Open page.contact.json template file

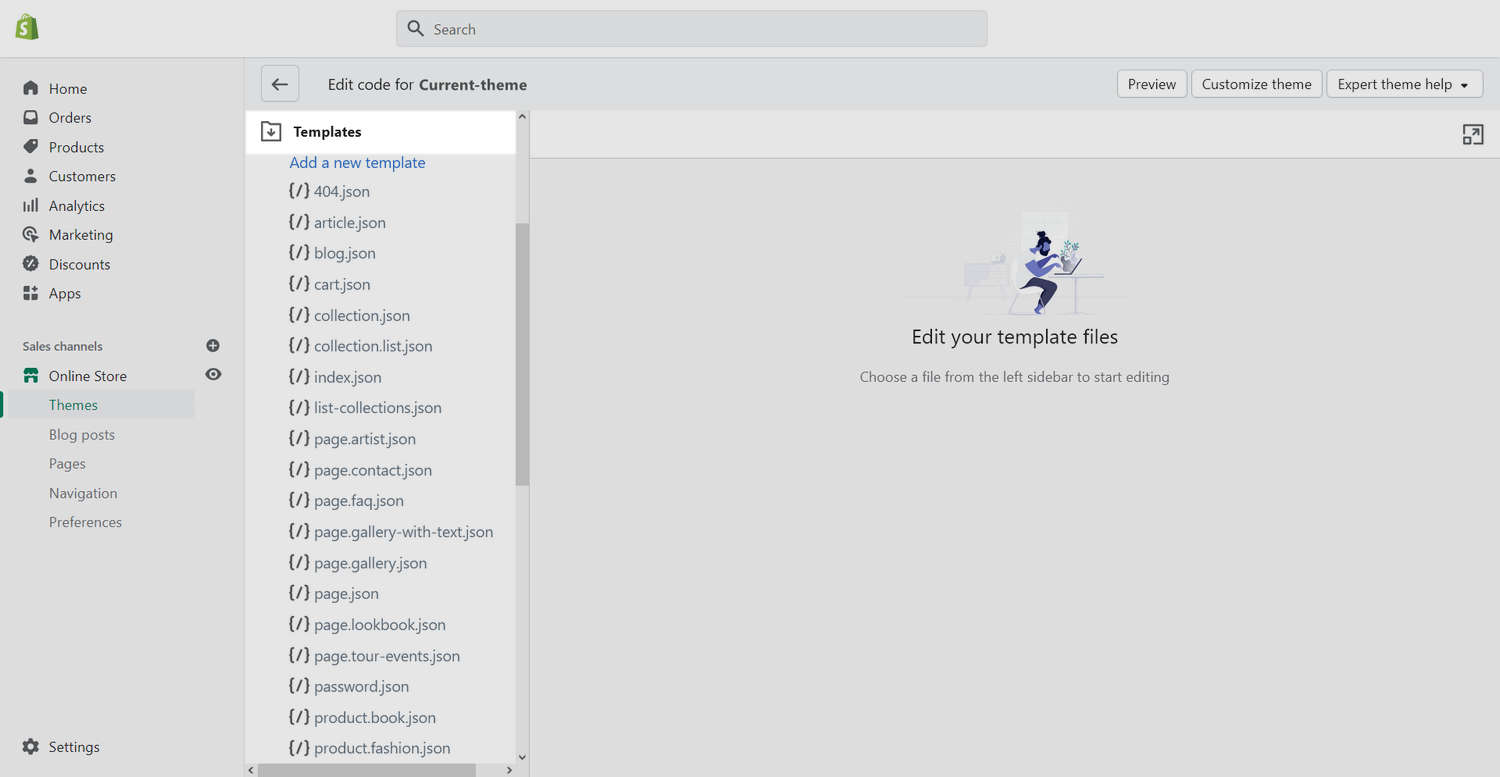point(373,470)
